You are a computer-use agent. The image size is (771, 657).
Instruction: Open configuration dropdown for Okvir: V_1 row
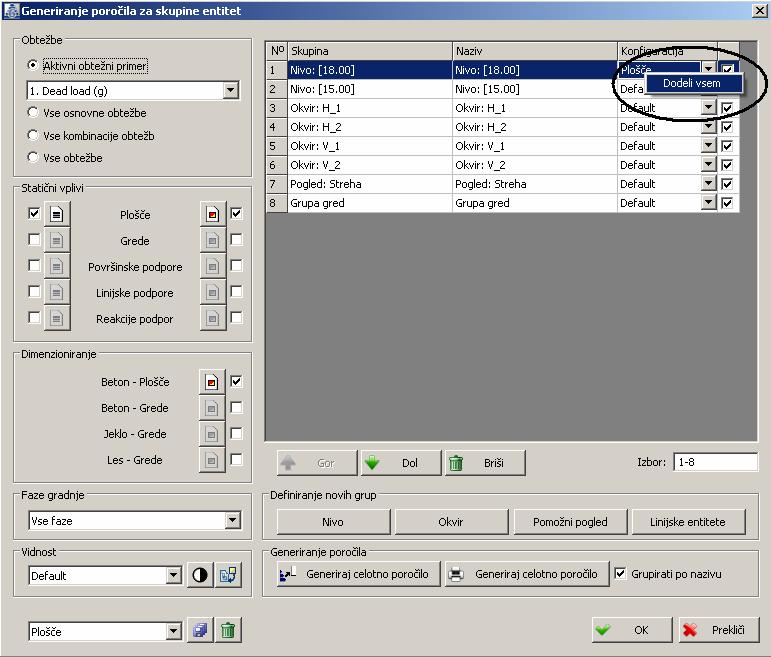pos(708,146)
